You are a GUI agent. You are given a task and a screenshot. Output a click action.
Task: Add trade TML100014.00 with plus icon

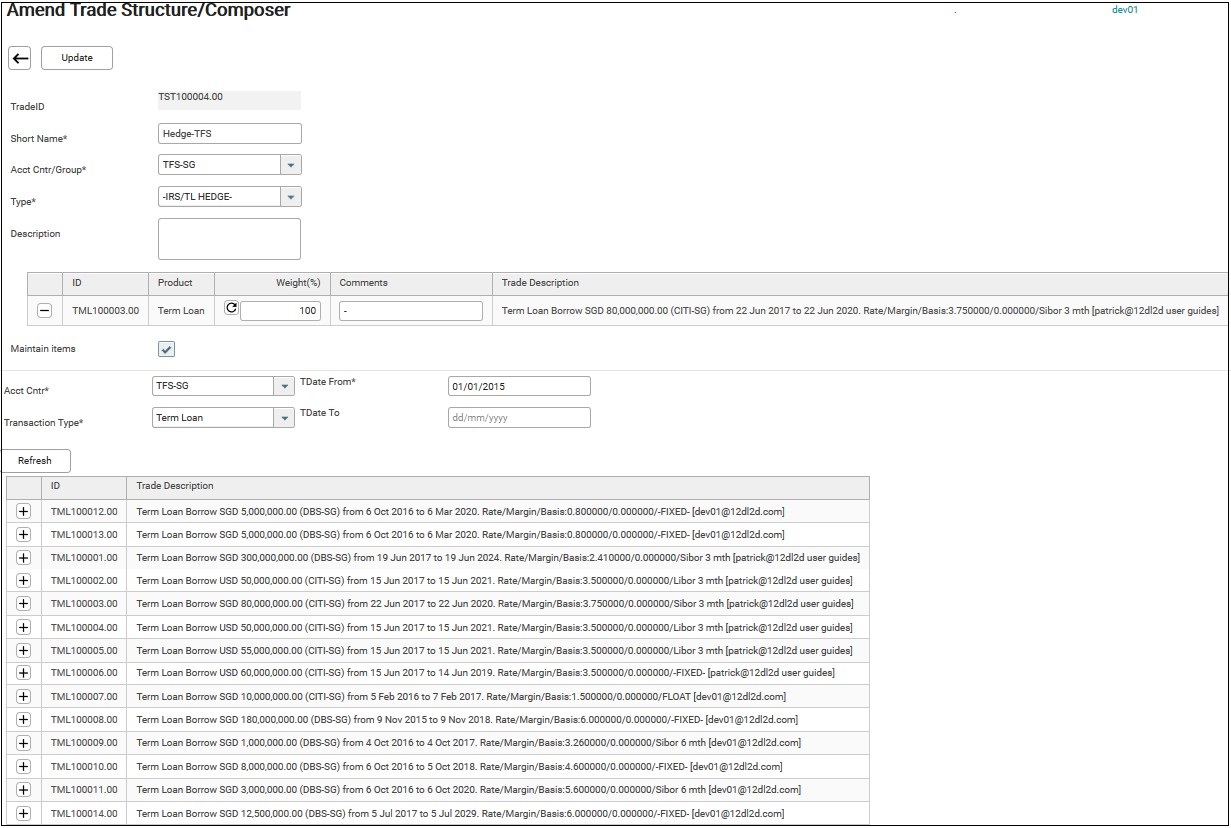pos(24,813)
